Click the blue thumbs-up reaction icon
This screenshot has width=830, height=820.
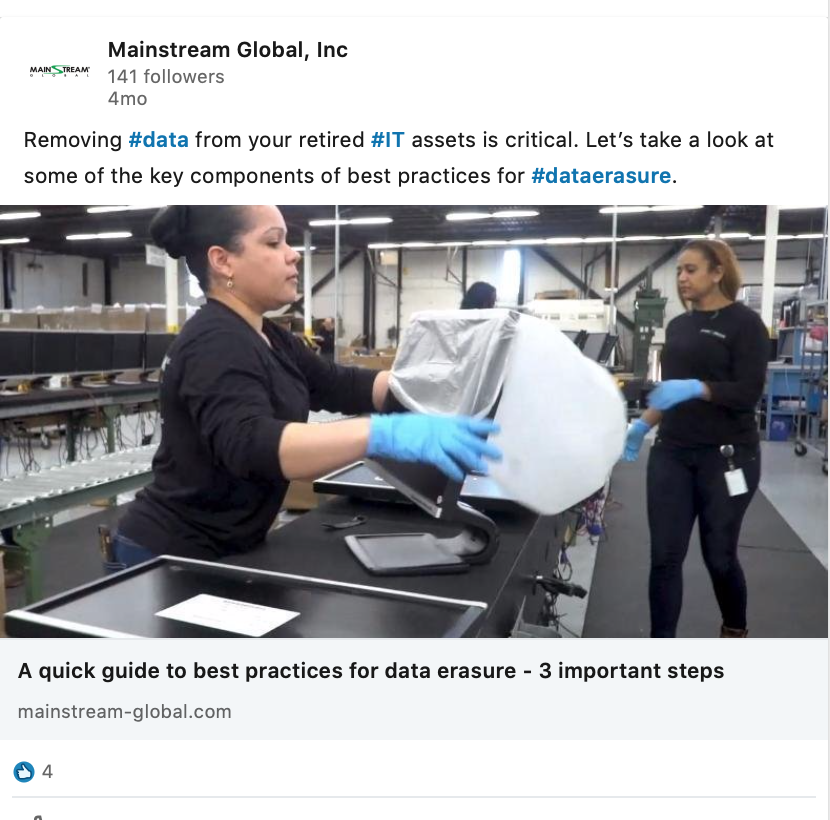[x=23, y=772]
